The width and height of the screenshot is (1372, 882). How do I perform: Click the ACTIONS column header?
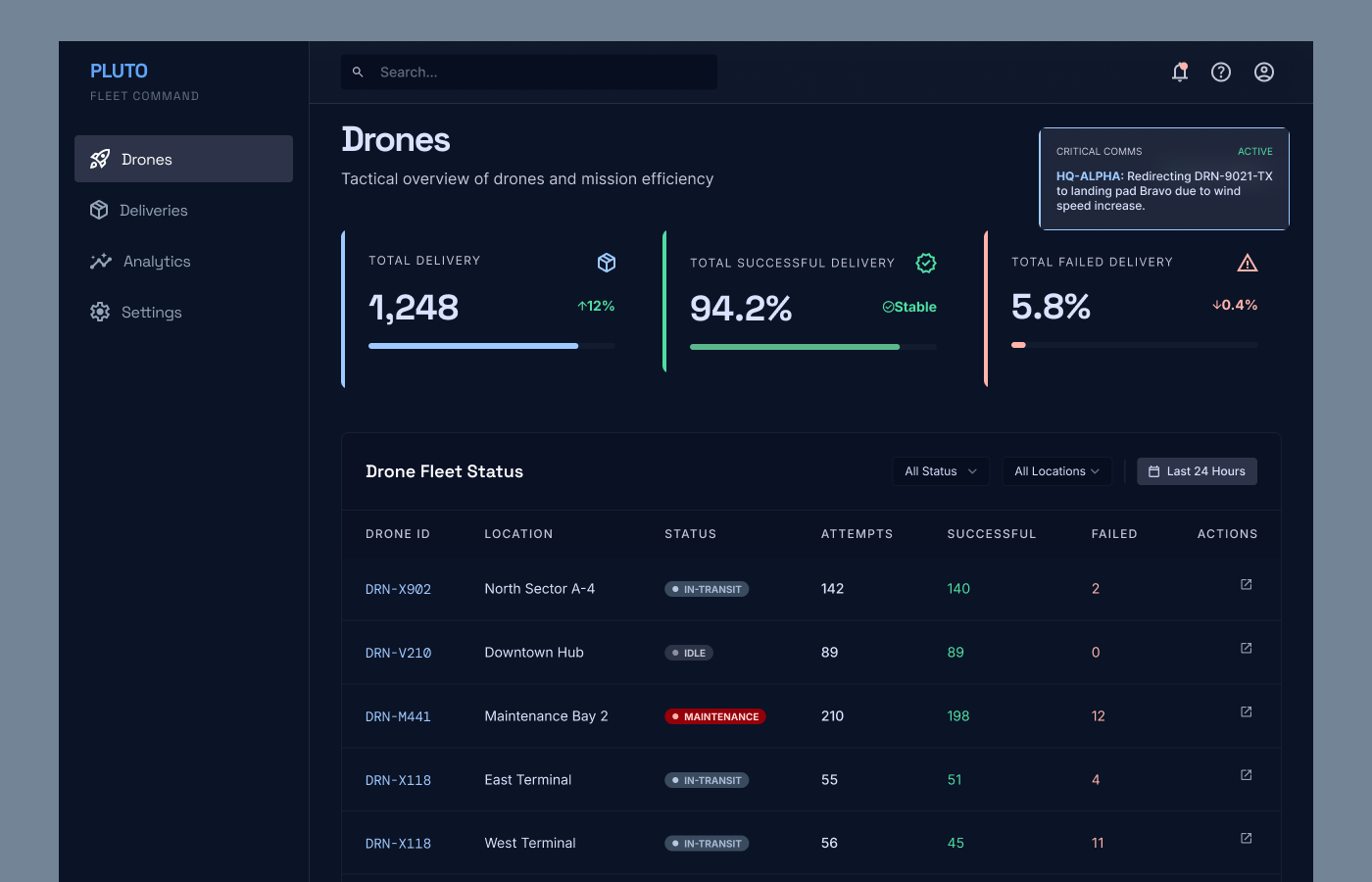[x=1227, y=534]
